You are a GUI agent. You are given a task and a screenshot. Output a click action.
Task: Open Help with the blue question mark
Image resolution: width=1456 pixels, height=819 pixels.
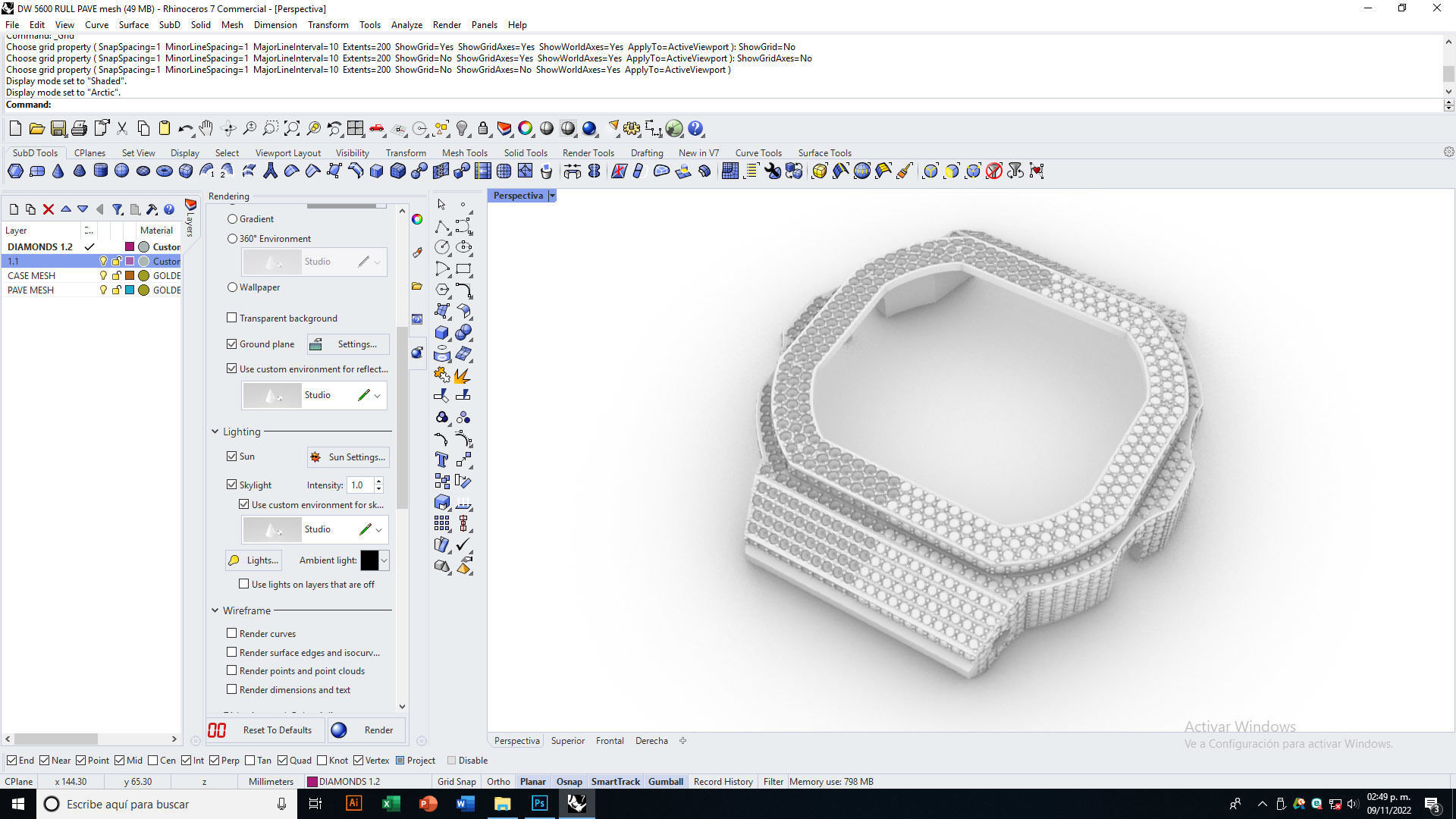pos(695,128)
